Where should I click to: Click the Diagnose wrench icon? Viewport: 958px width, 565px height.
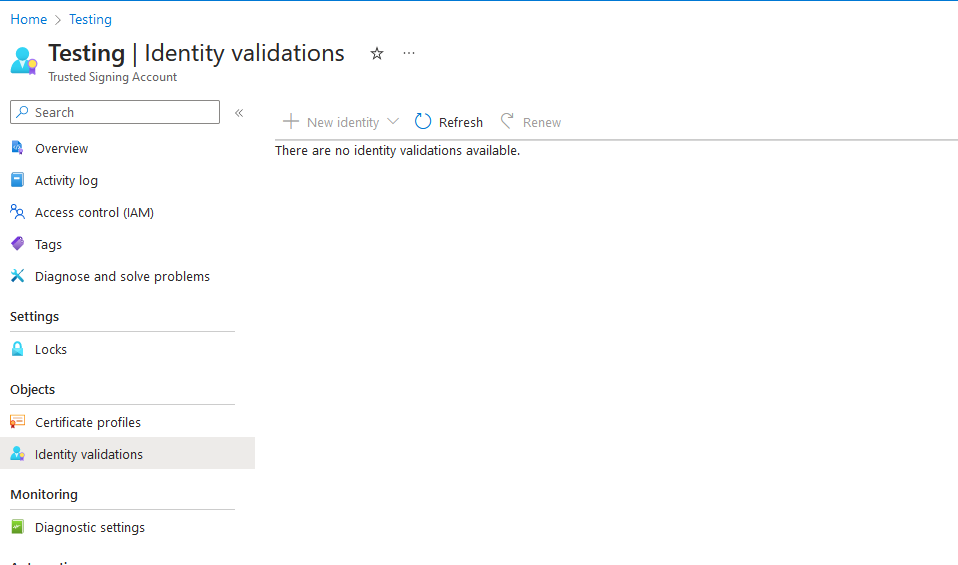pyautogui.click(x=18, y=276)
